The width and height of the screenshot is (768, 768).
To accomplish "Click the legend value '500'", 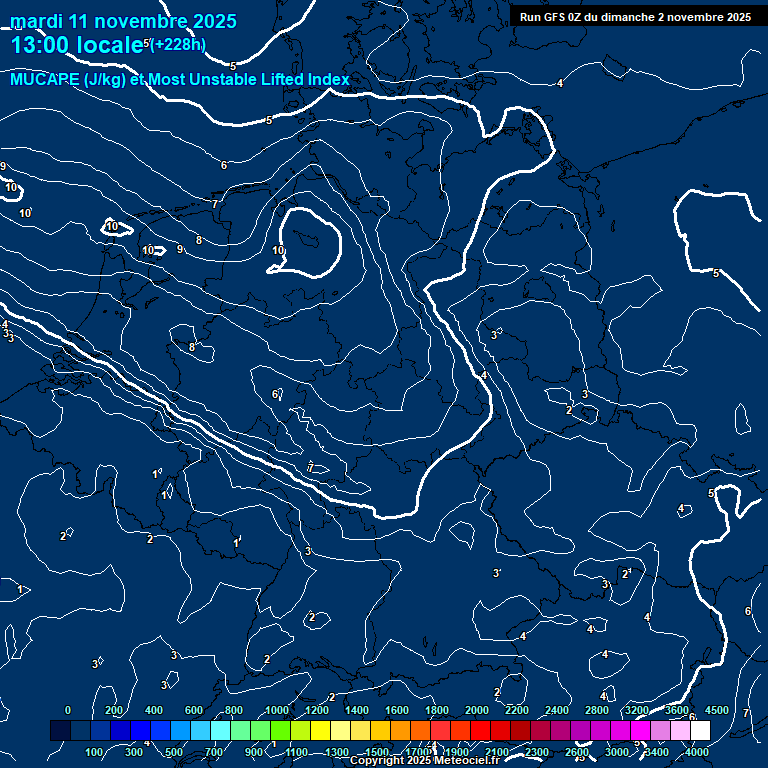I will click(173, 752).
